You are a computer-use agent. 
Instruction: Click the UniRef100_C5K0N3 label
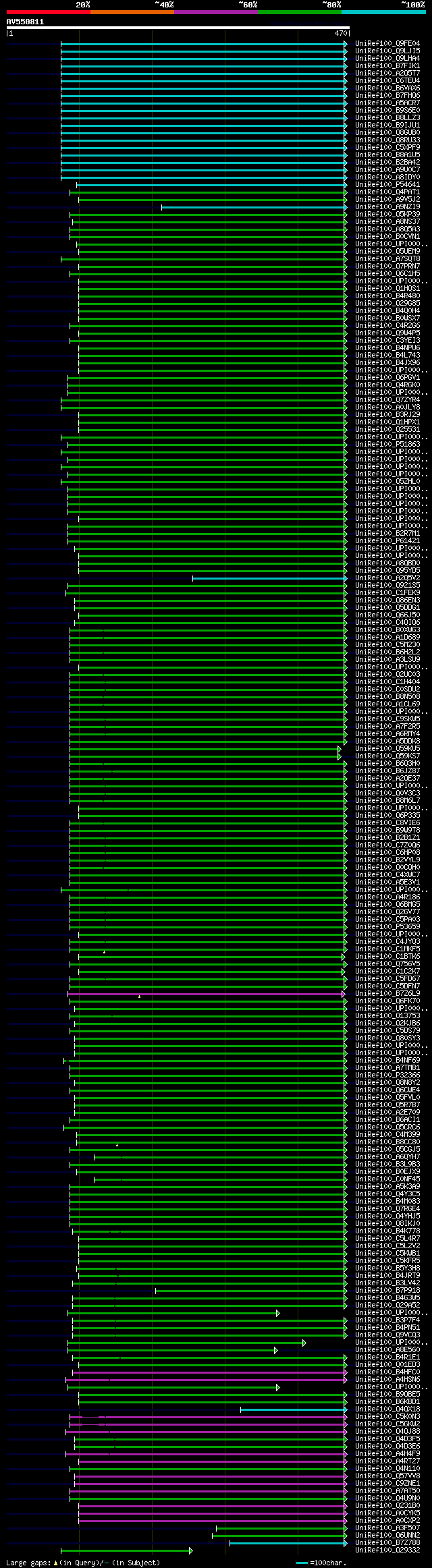[387, 1417]
